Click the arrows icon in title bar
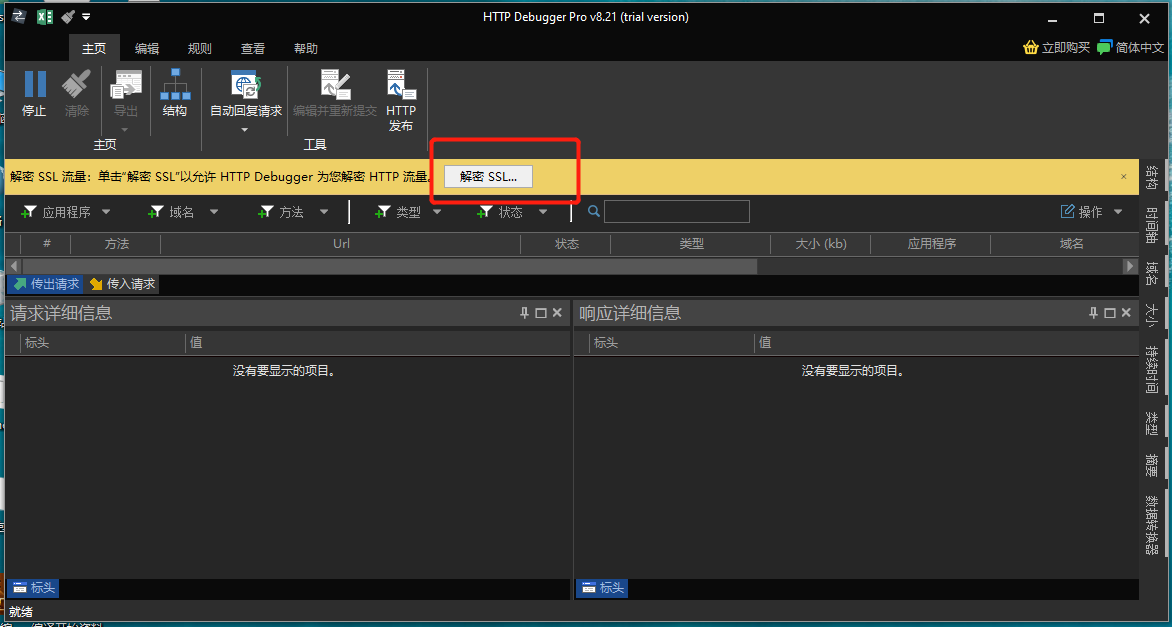Screen dimensions: 1172x627 coord(18,16)
